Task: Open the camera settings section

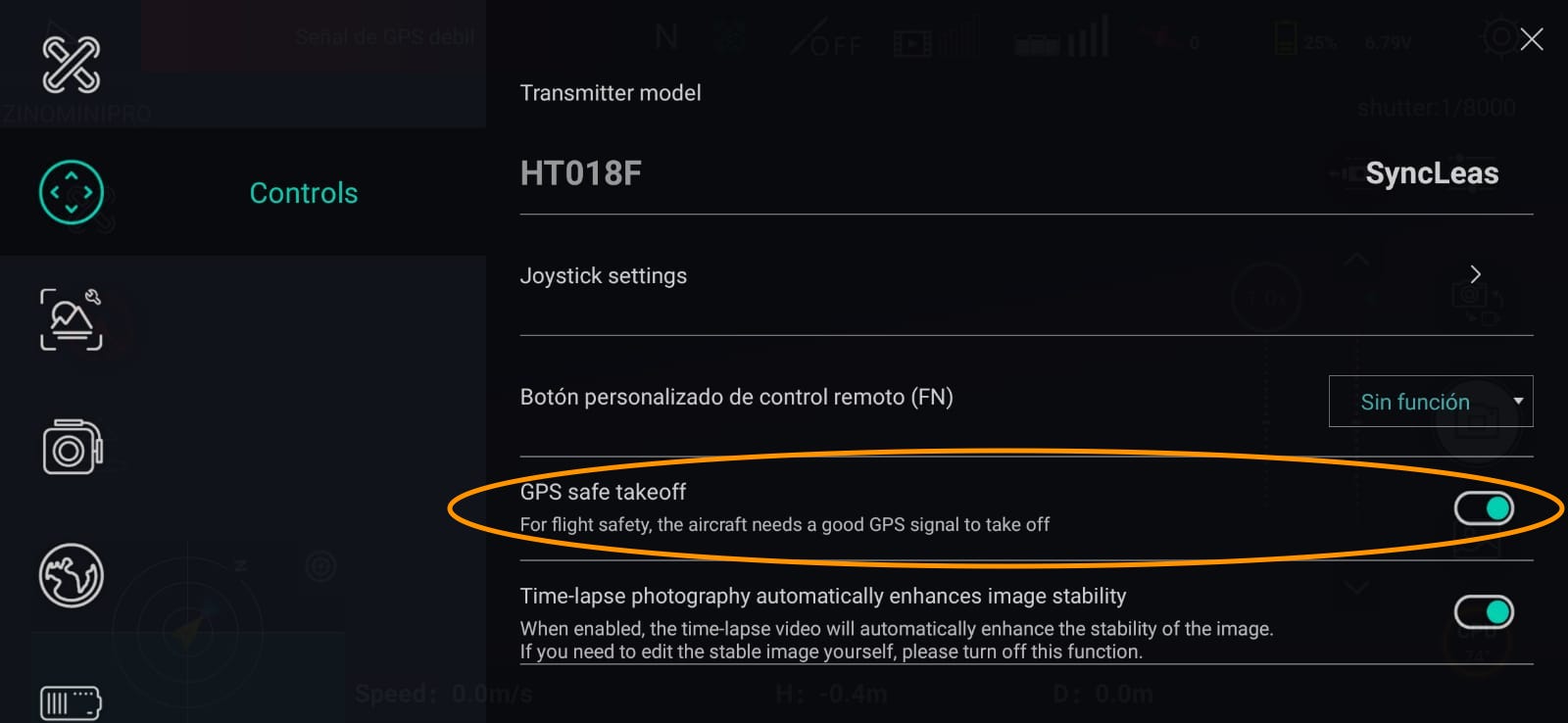Action: tap(69, 448)
